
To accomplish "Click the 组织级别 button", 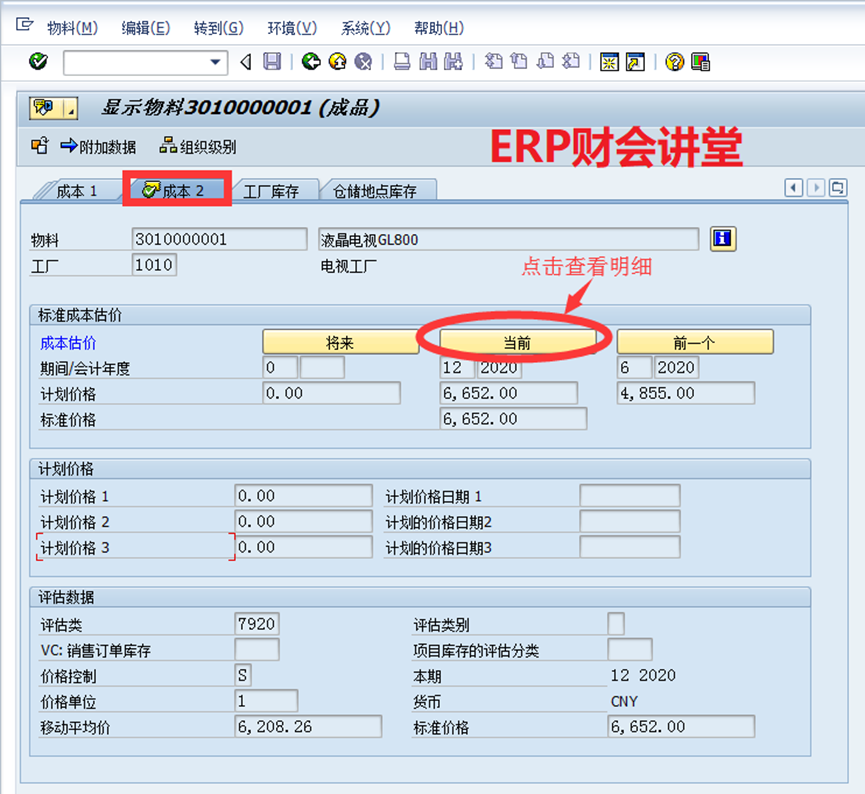I will tap(198, 147).
